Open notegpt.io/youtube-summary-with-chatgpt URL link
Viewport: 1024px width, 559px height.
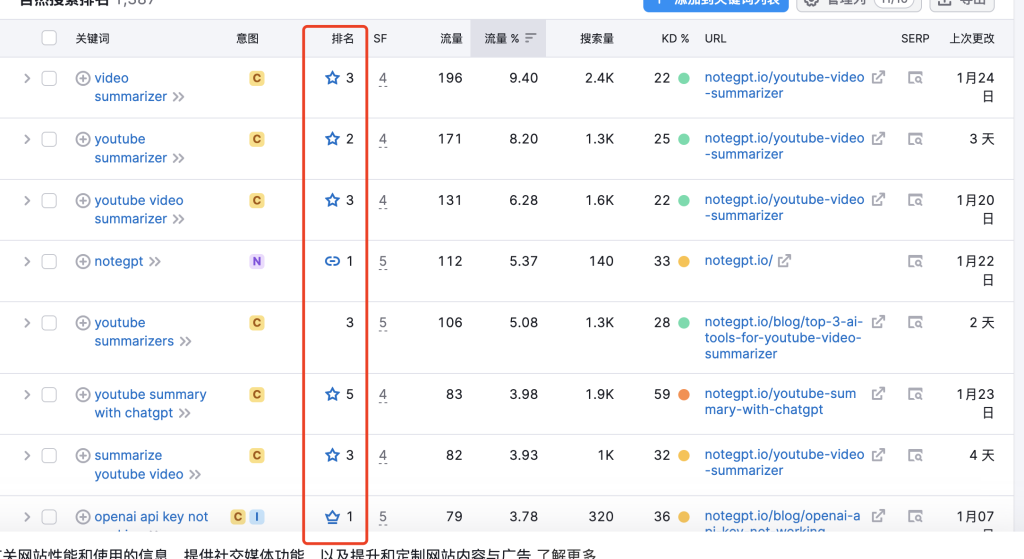coord(780,402)
